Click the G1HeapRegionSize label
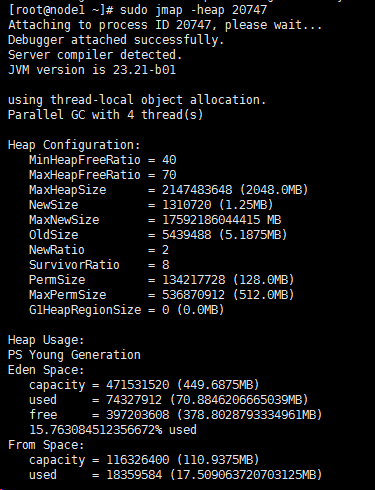 (x=85, y=310)
